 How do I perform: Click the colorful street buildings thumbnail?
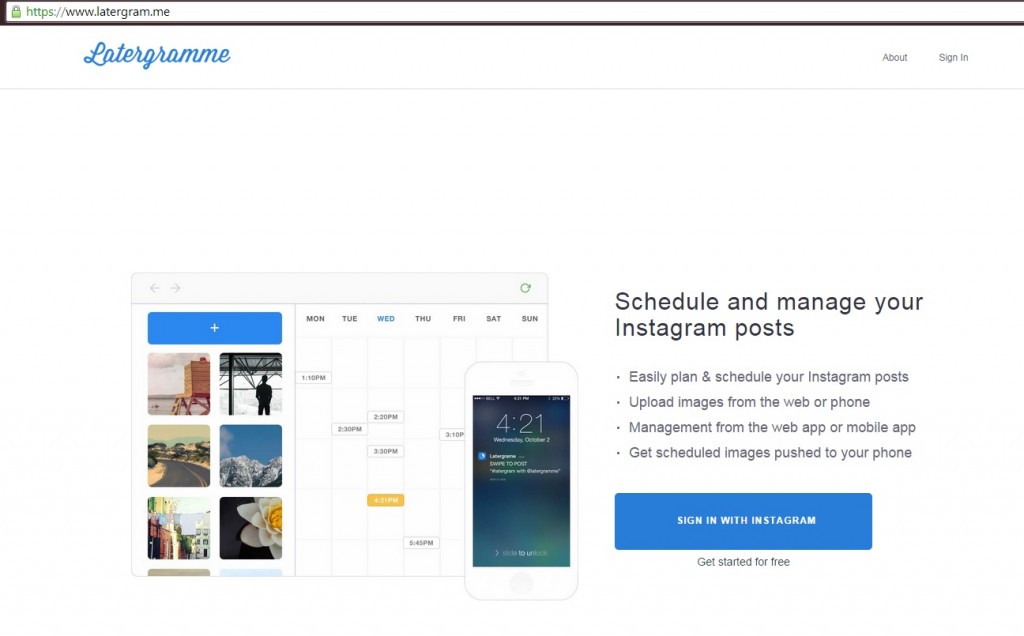click(179, 528)
